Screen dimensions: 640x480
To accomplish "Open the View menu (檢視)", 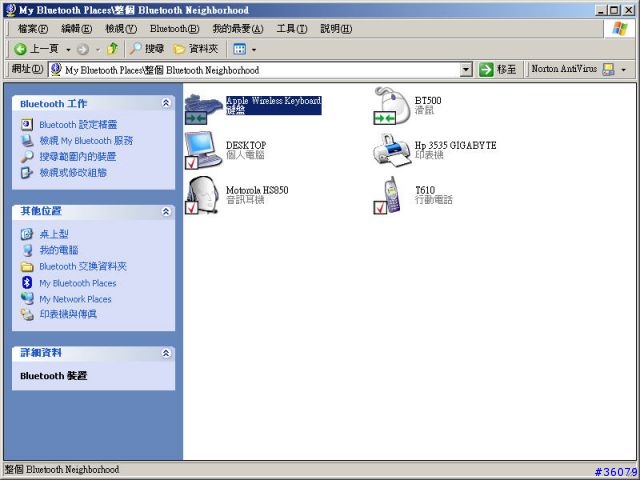I will click(x=121, y=29).
